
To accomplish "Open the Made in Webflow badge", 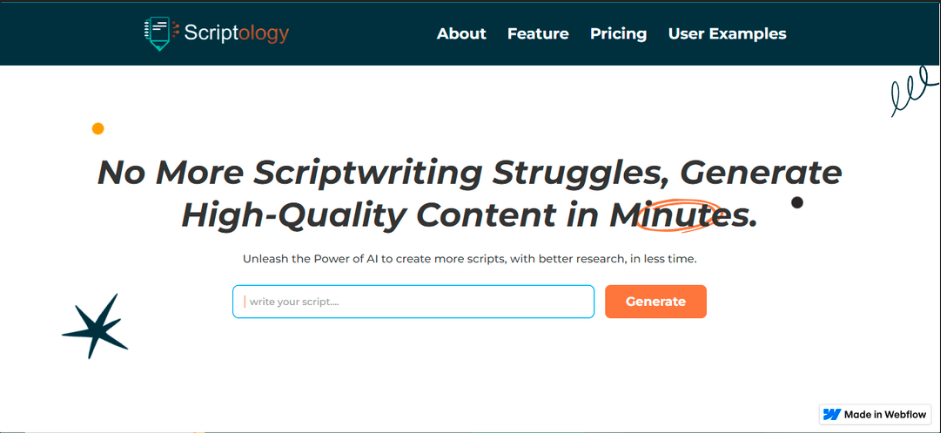I will click(875, 414).
